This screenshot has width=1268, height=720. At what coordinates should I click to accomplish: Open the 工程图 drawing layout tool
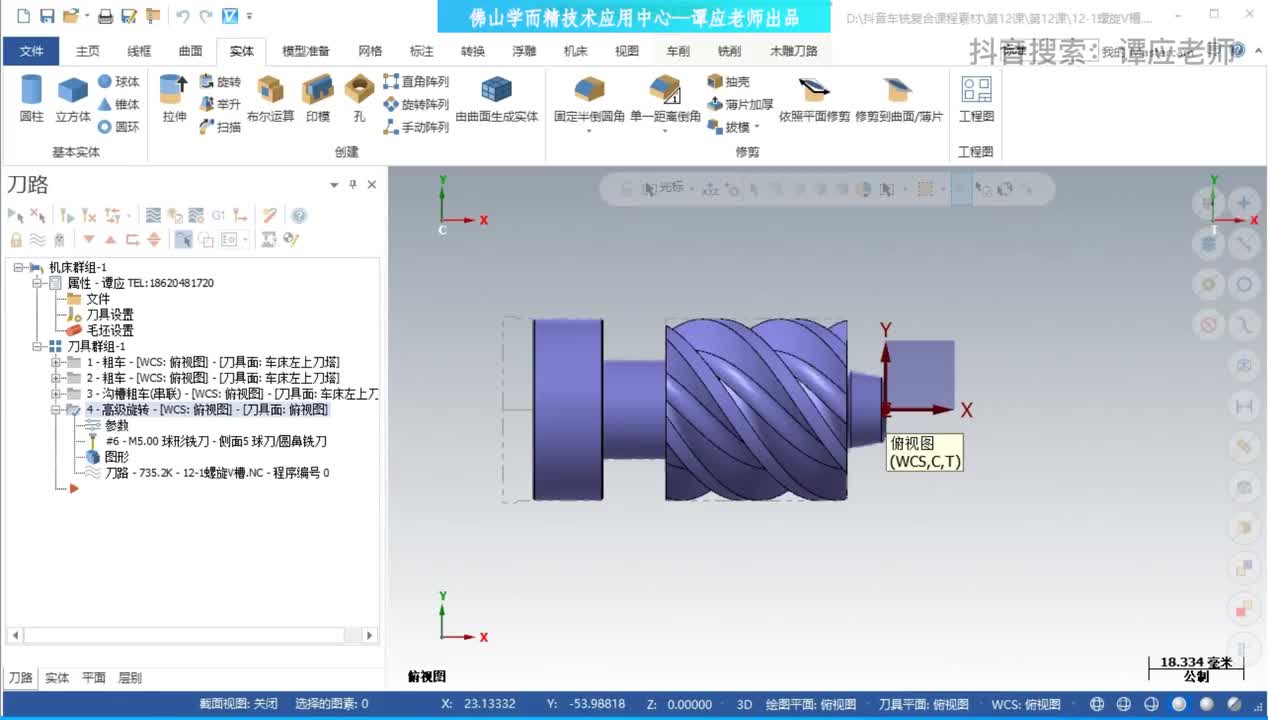pyautogui.click(x=976, y=99)
